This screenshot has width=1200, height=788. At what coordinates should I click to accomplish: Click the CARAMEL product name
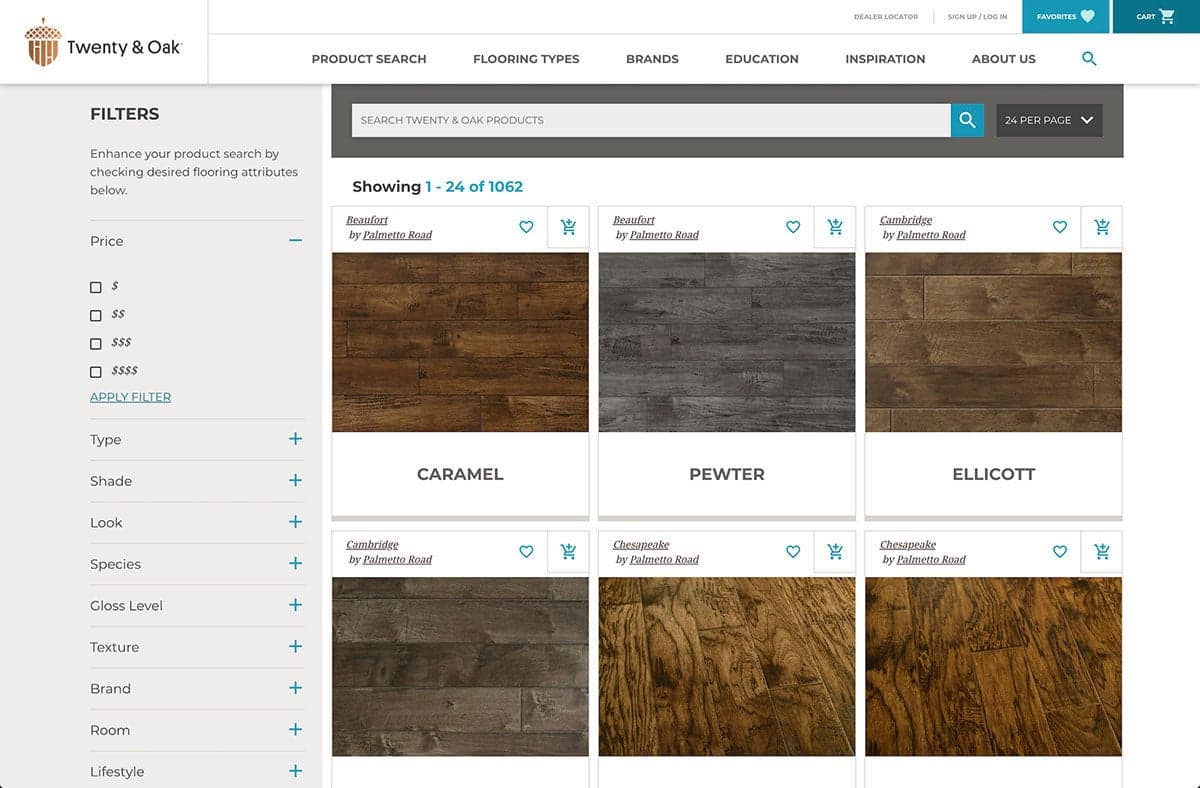tap(460, 474)
